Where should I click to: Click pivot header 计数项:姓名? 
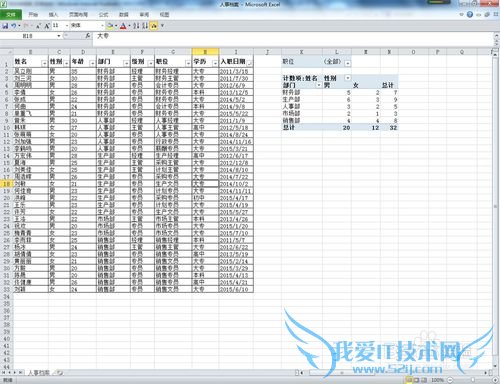300,78
